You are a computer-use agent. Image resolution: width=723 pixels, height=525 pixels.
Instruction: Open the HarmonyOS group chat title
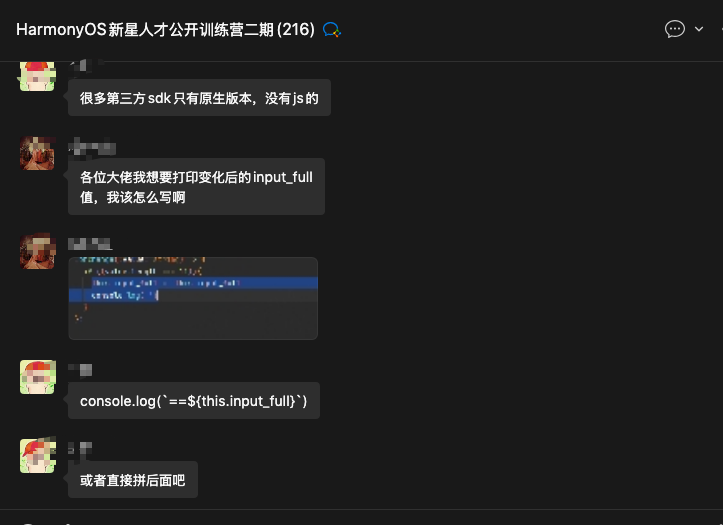(165, 30)
